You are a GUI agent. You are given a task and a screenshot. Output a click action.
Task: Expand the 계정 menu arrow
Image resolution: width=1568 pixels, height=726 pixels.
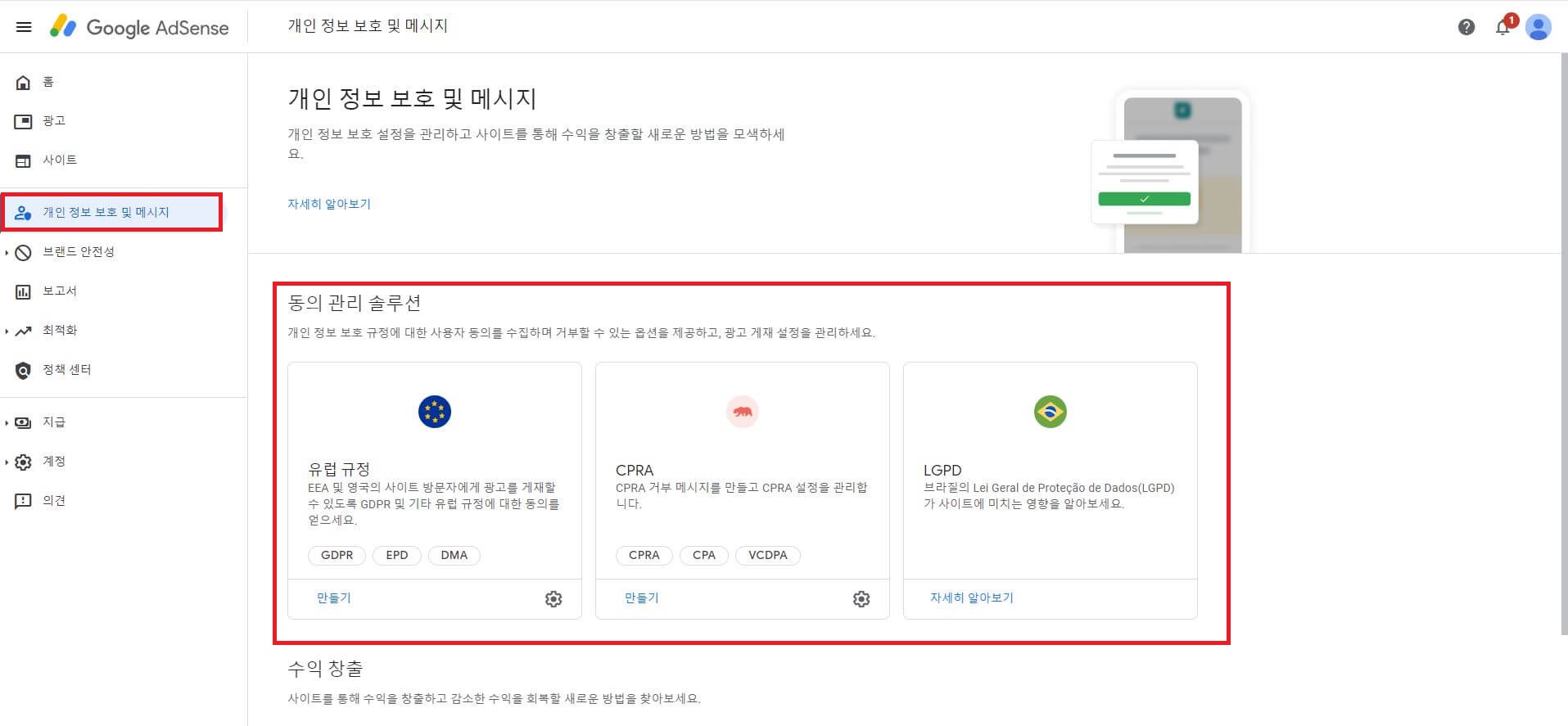pos(7,462)
